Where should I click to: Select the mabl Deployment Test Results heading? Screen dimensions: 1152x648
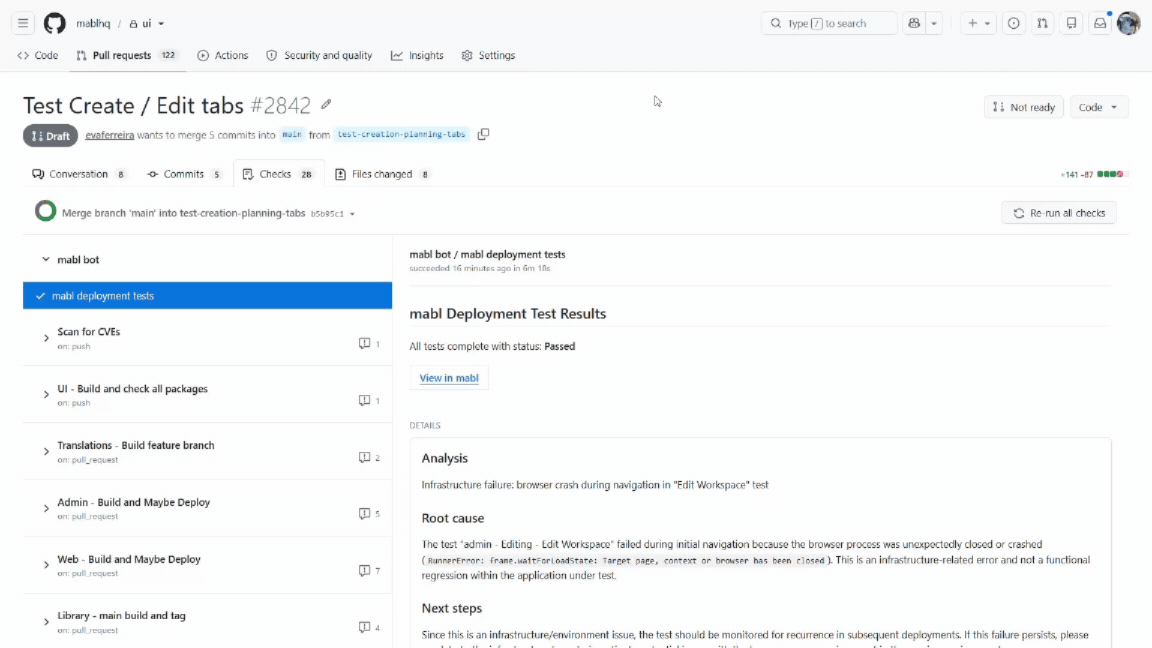508,314
